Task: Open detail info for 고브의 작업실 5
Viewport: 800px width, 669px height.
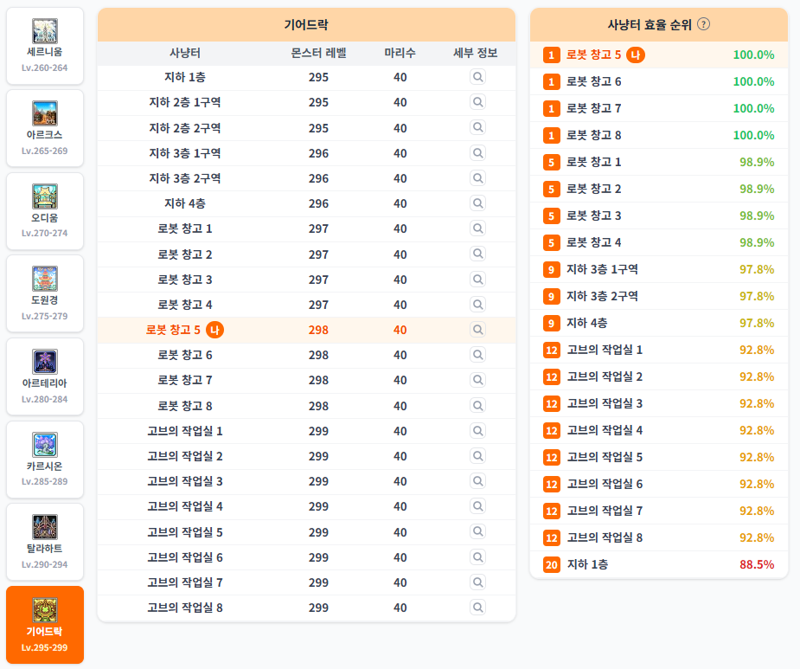Action: click(478, 532)
